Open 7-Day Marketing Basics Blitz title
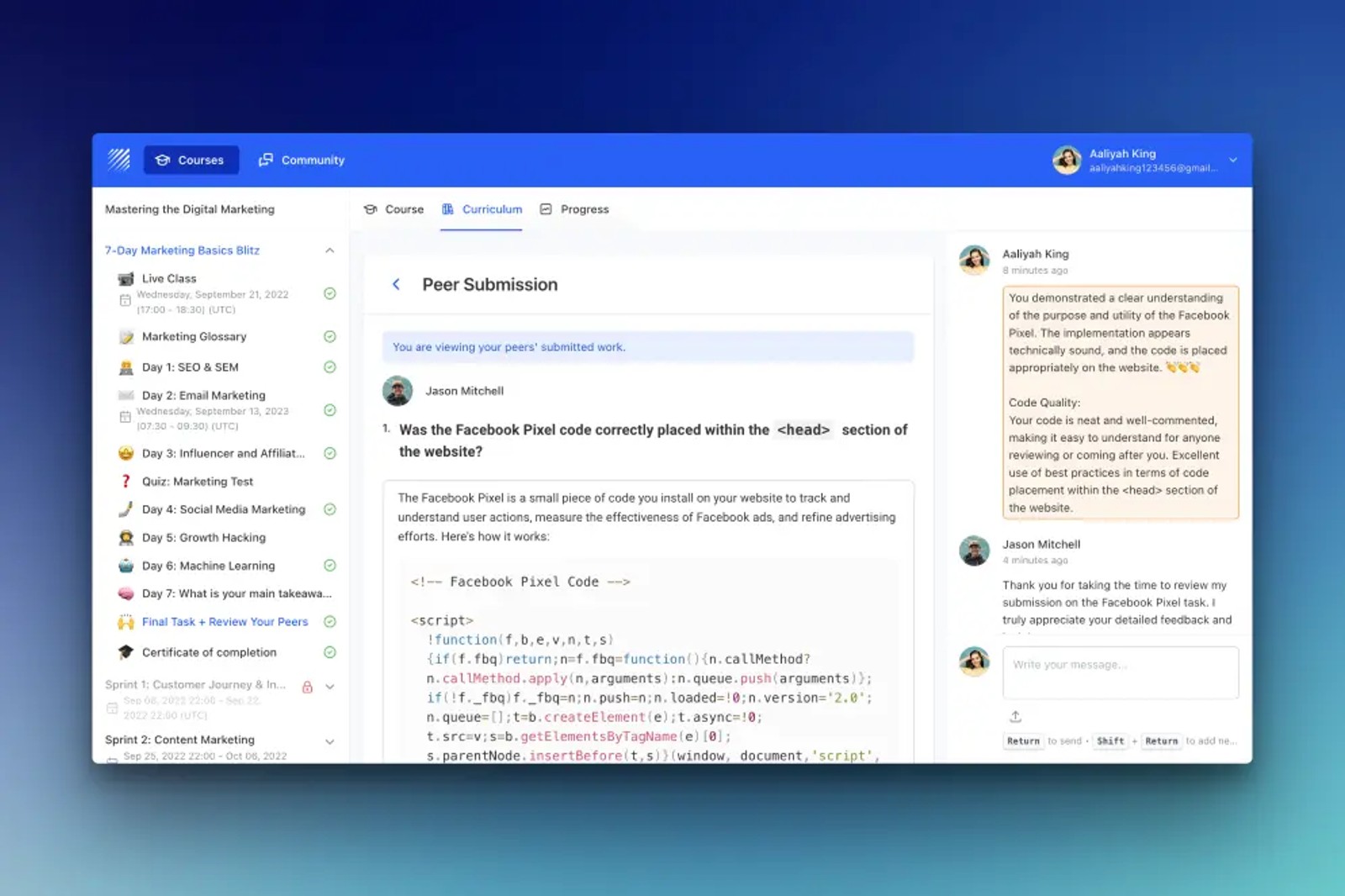 pyautogui.click(x=182, y=250)
